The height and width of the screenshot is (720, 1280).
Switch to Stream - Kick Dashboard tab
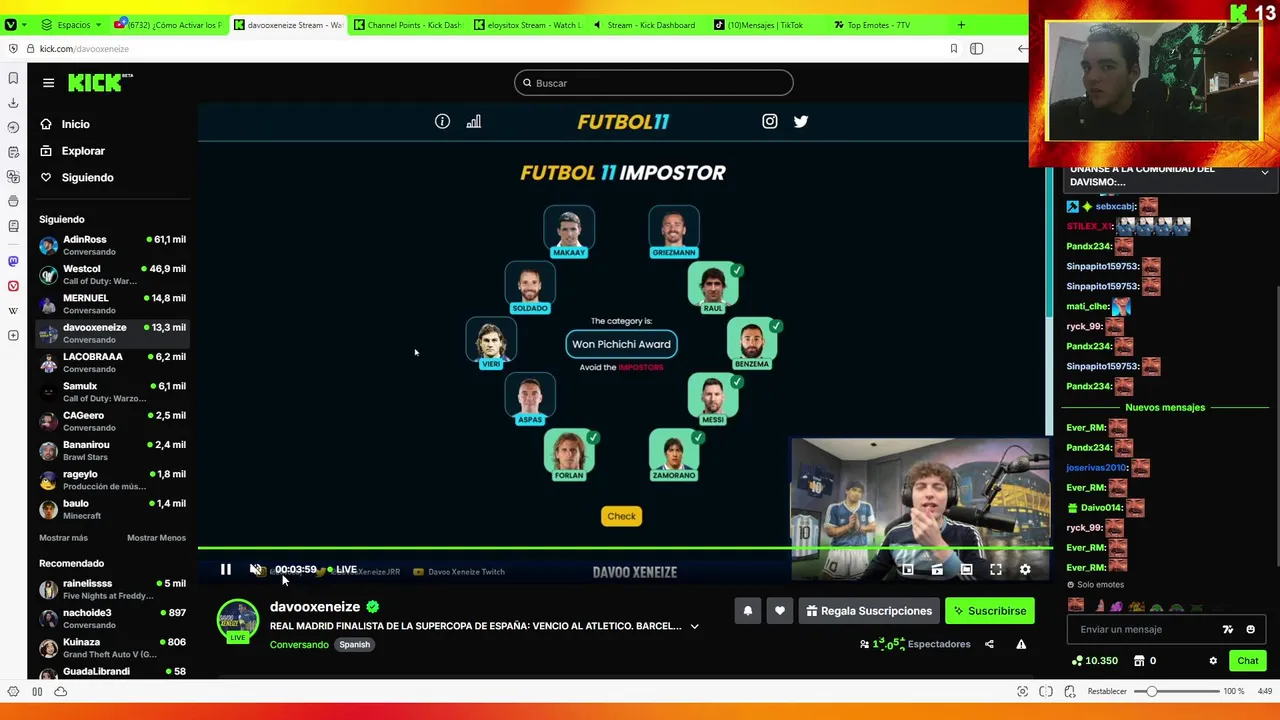click(x=648, y=25)
